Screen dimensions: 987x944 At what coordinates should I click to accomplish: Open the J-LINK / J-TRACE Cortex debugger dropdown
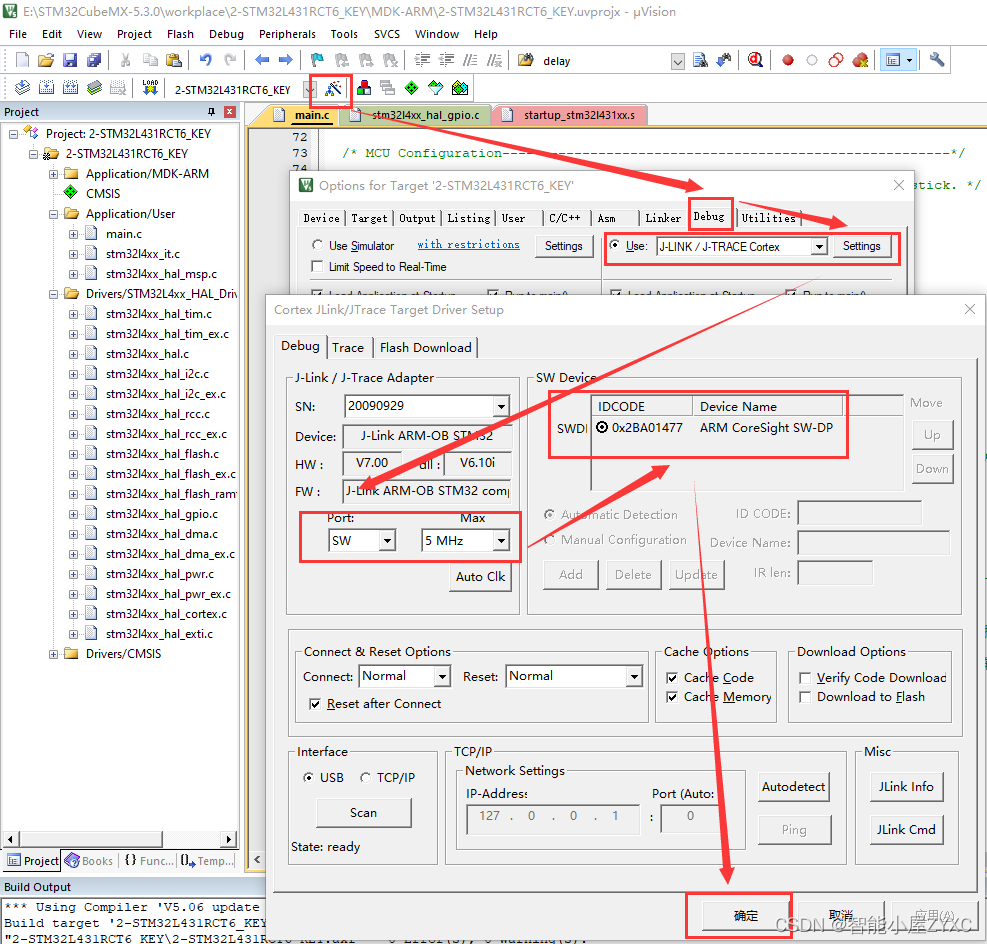coord(819,247)
